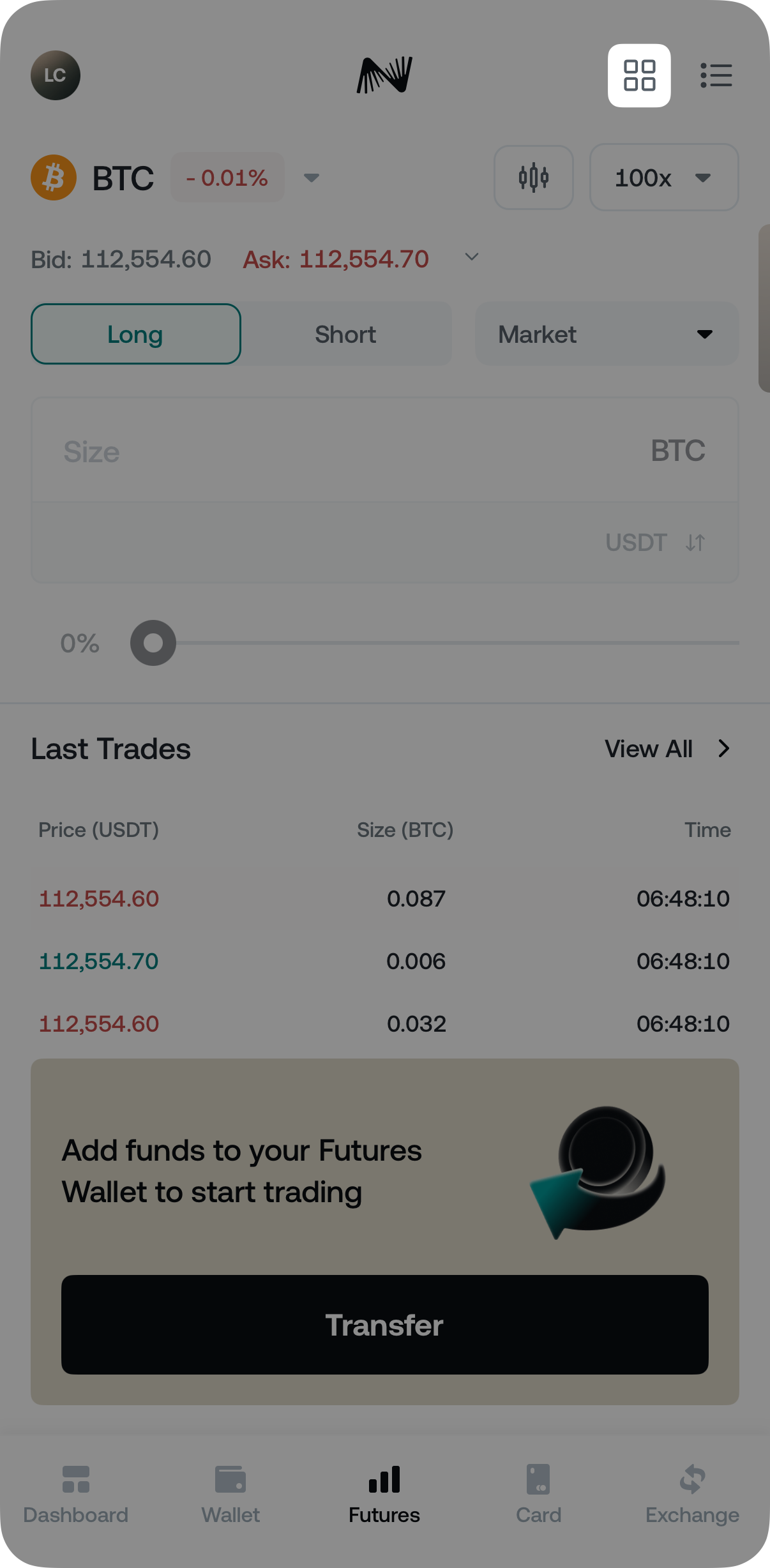Open the Card tab icon
Screen dimensions: 770x1568
point(538,1480)
